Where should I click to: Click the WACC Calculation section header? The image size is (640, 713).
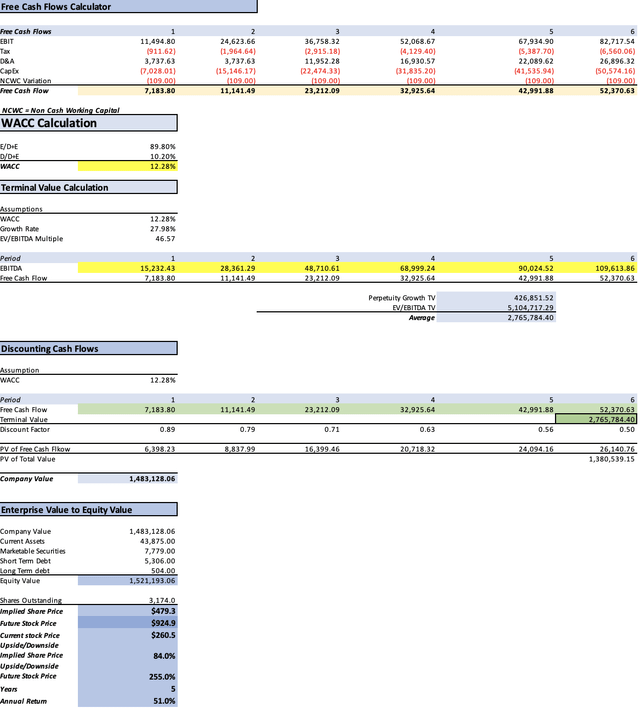(x=89, y=123)
